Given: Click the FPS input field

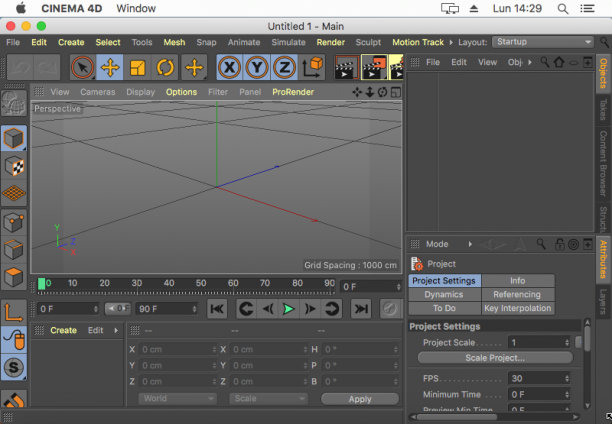Looking at the screenshot, I should (x=539, y=378).
